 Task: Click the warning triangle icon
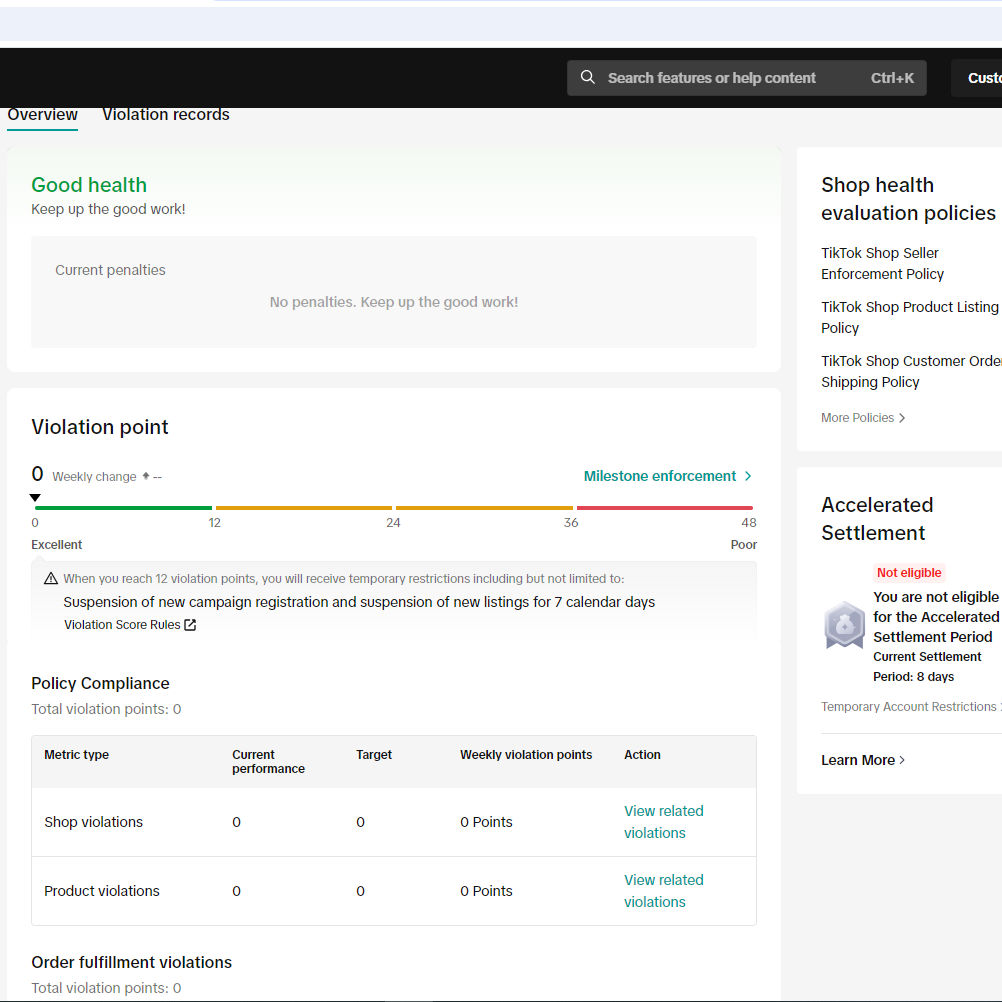50,578
